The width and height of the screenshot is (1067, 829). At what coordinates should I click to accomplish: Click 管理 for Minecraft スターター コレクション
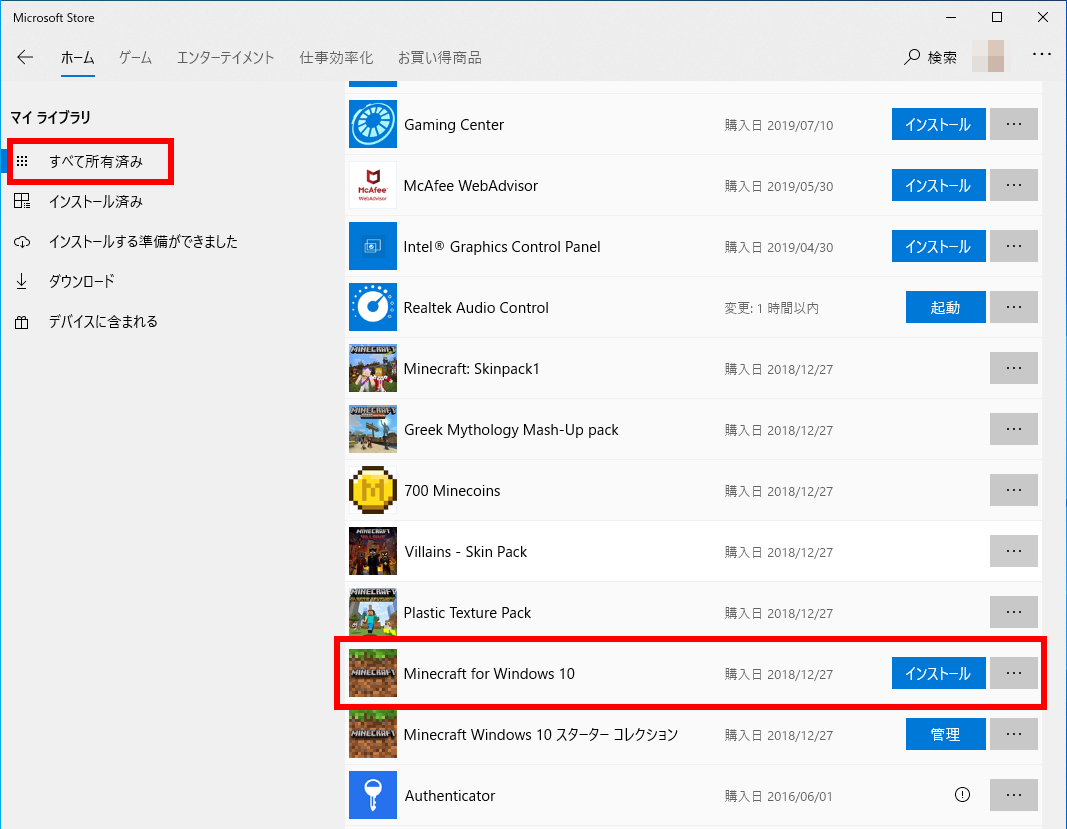945,734
